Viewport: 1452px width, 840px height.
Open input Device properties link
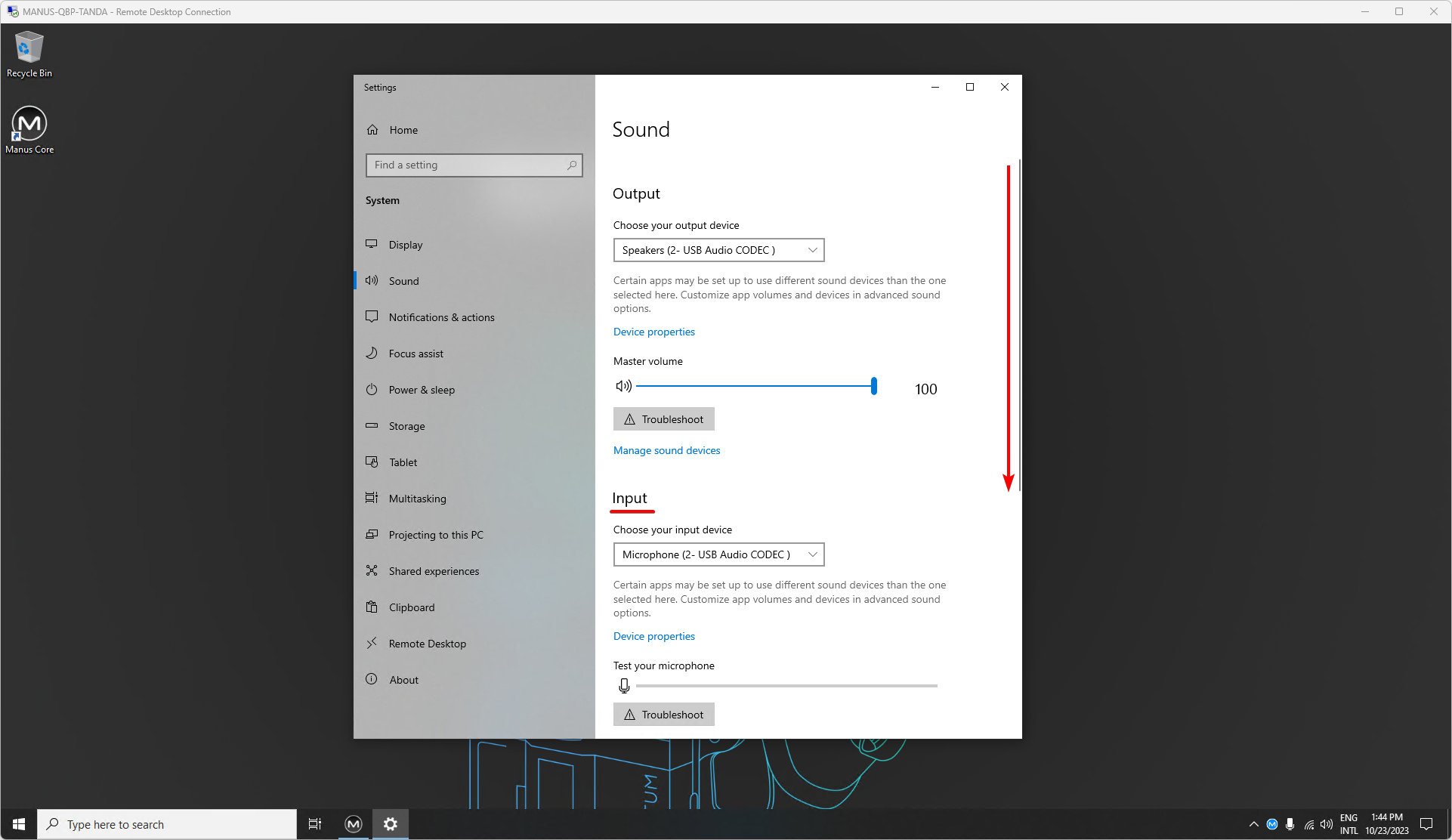tap(653, 636)
